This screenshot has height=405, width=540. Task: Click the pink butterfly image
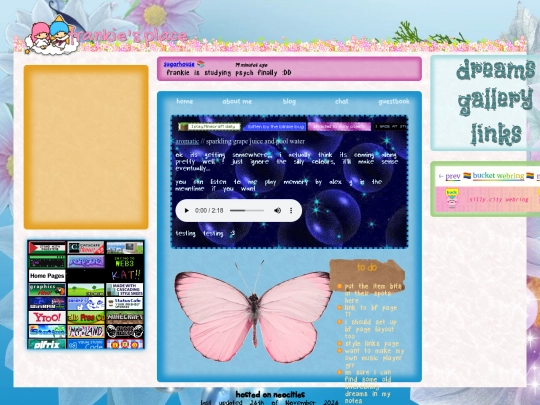point(253,312)
